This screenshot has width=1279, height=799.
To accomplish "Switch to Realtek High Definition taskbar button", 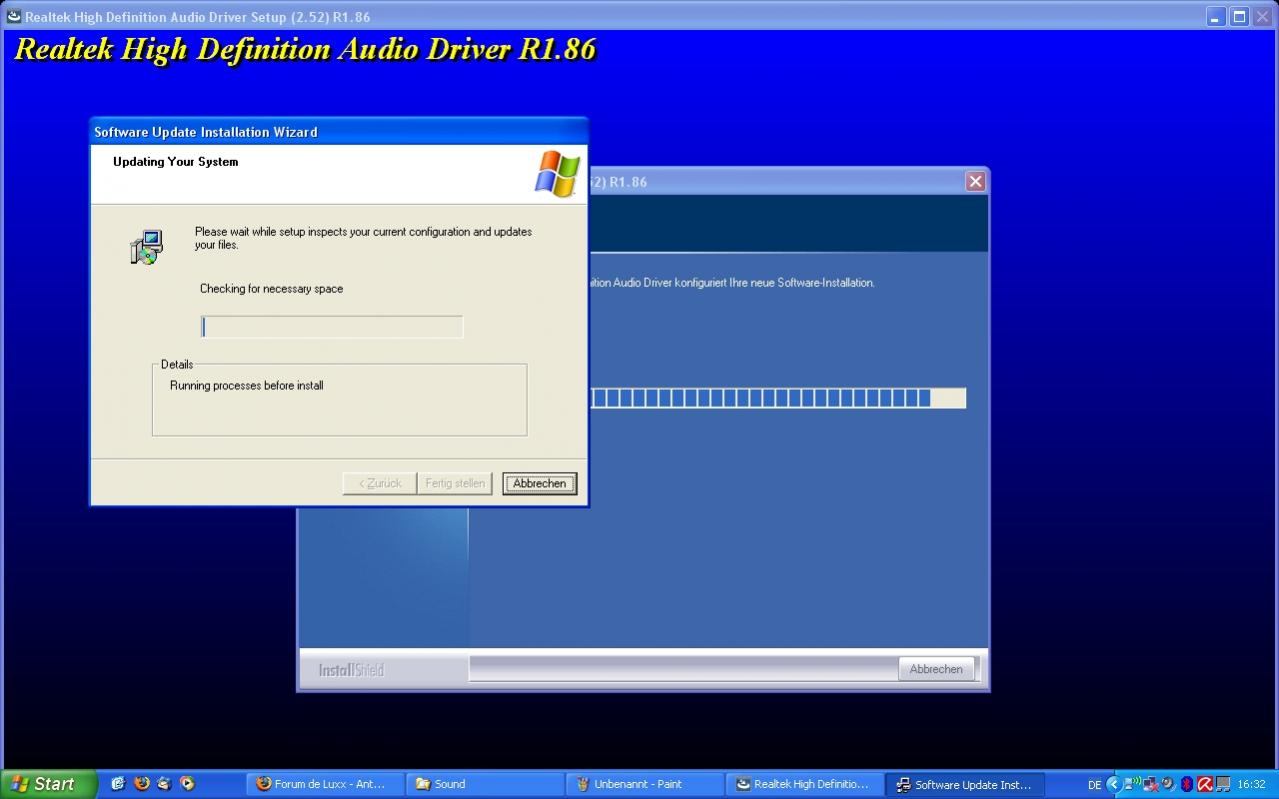I will 805,784.
